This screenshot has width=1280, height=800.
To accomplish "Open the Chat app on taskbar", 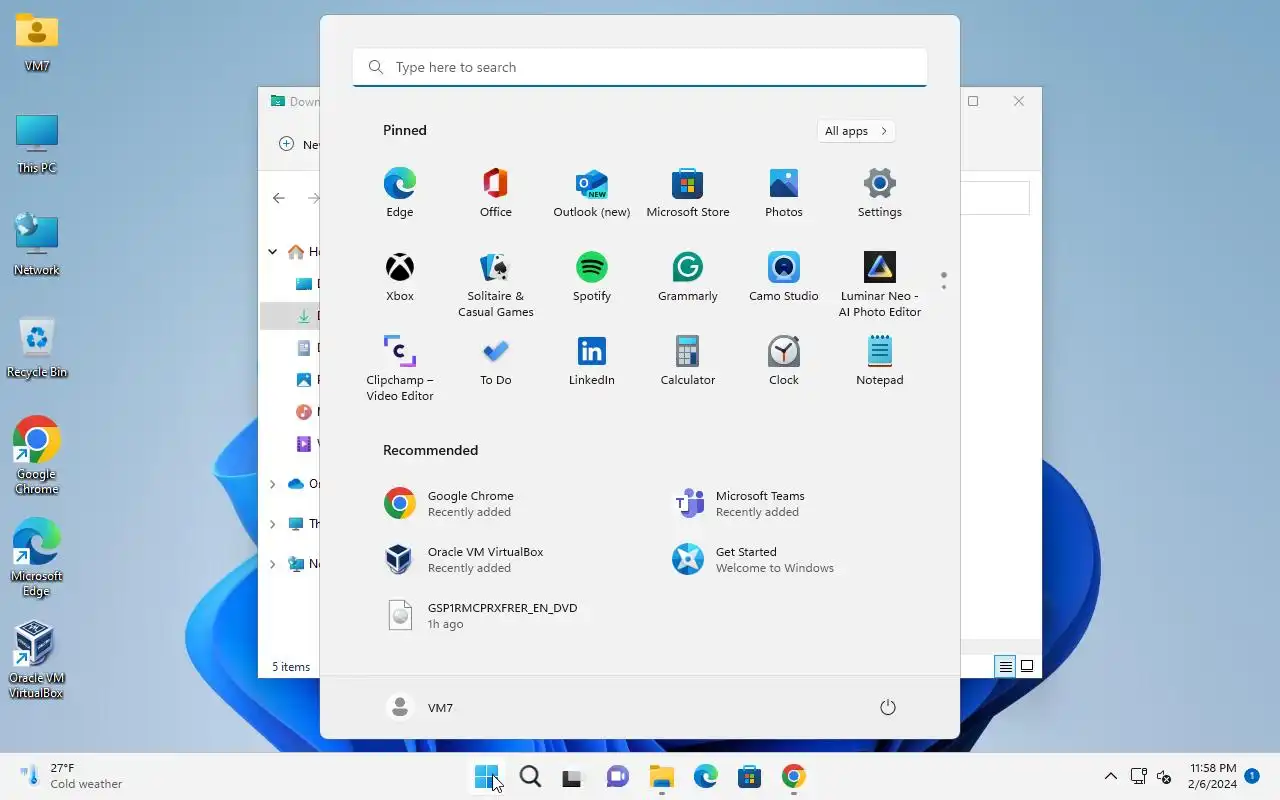I will tap(617, 776).
